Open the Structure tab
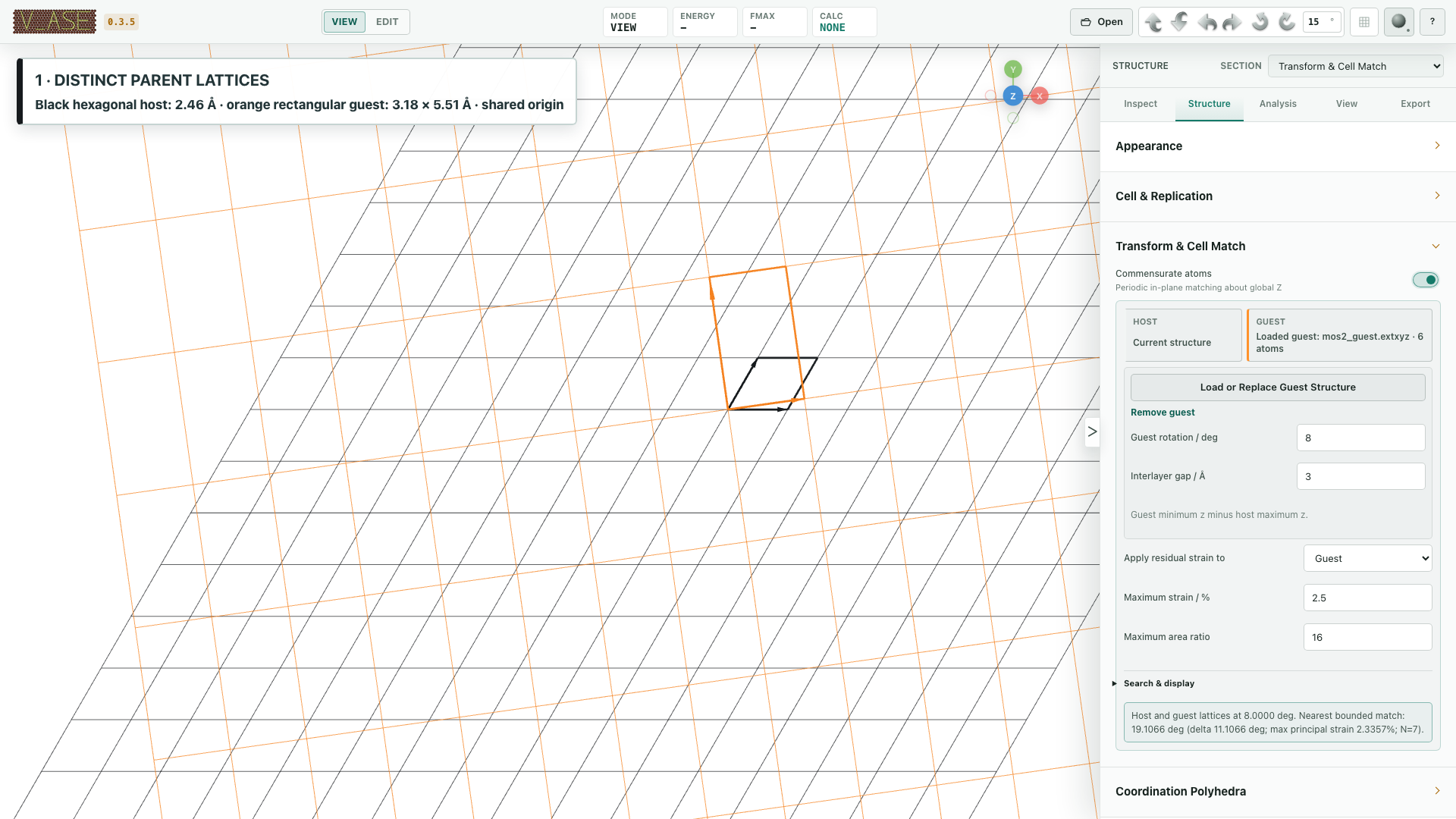 (x=1209, y=104)
